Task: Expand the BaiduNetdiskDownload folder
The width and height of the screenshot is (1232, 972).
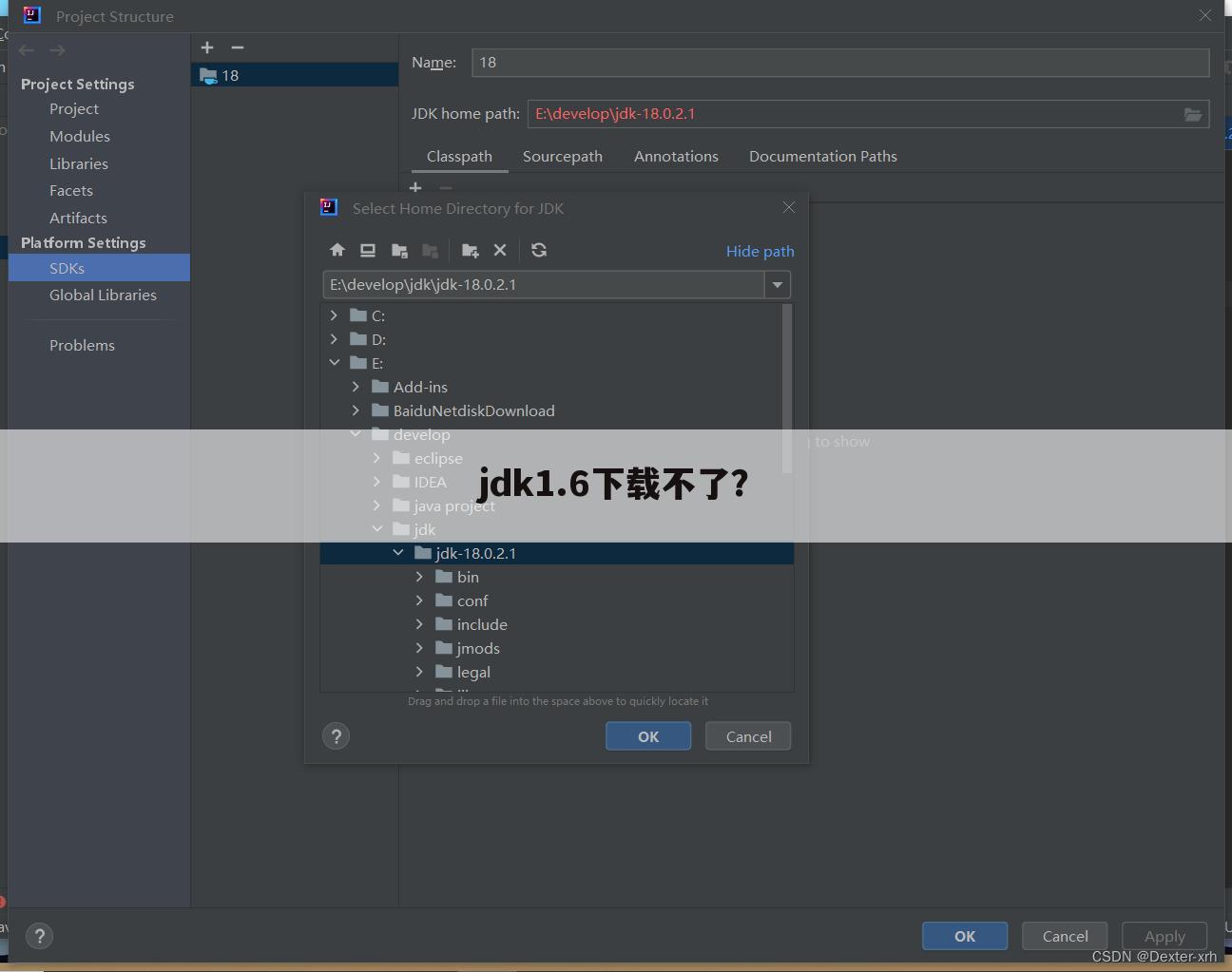Action: click(356, 410)
